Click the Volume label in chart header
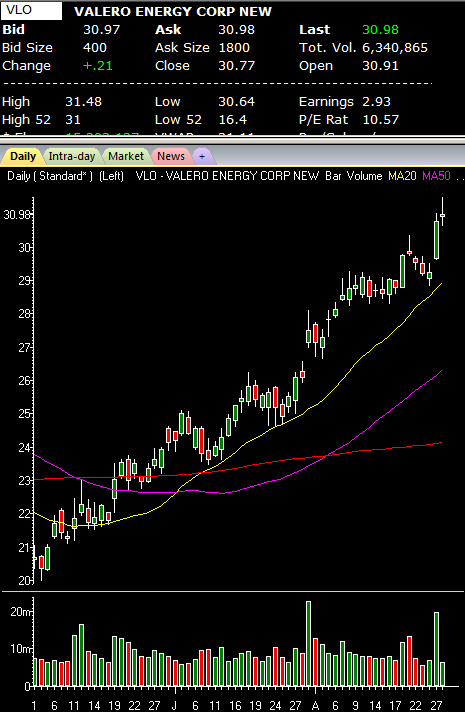This screenshot has width=465, height=712. click(x=364, y=176)
